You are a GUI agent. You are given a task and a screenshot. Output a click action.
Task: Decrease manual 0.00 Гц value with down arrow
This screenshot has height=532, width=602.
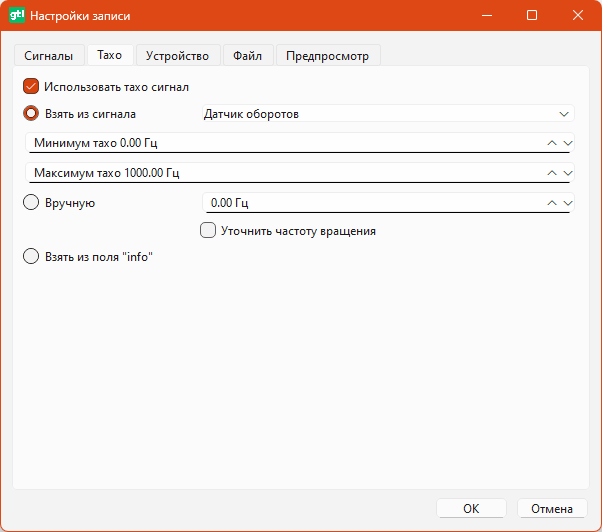coord(568,203)
